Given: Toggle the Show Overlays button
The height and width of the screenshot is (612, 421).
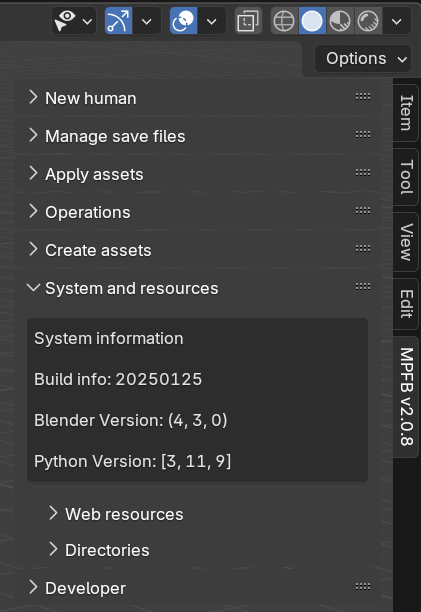Looking at the screenshot, I should click(x=183, y=21).
